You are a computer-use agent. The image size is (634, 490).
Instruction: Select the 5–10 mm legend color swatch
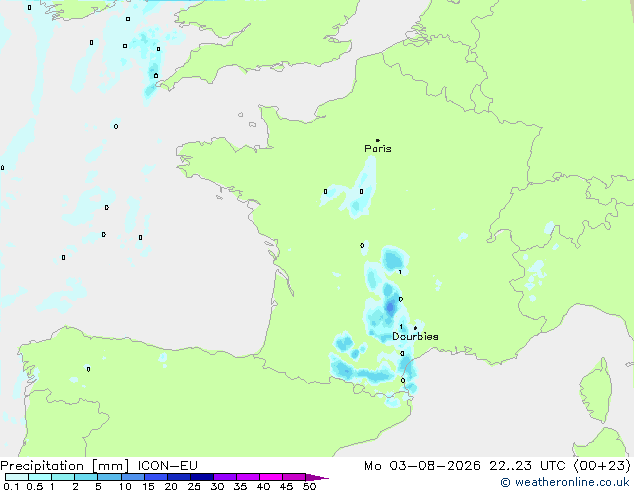coord(110,477)
